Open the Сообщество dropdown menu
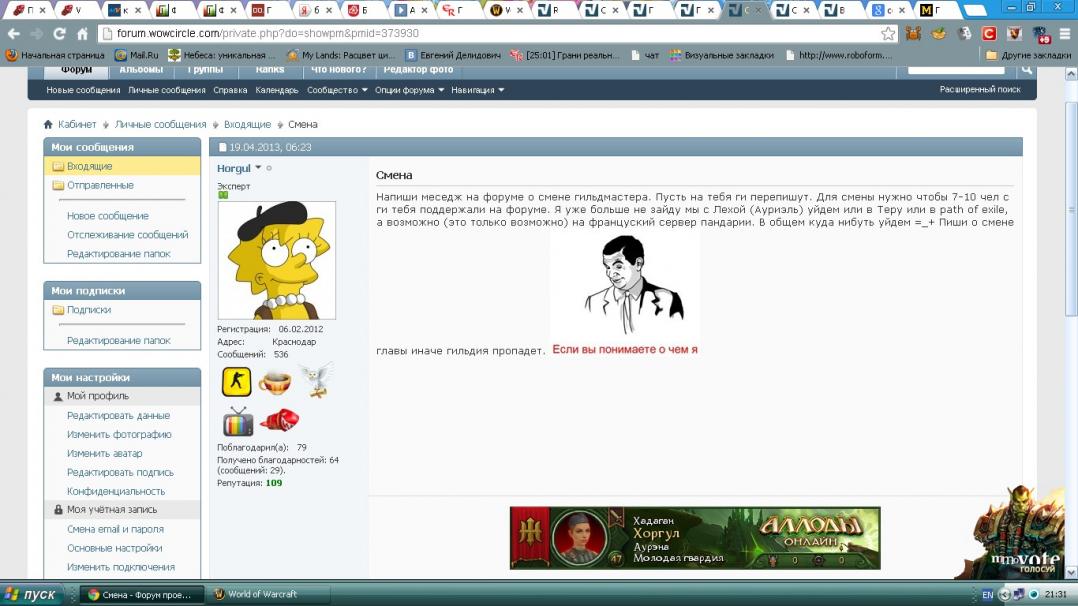The image size is (1078, 606). tap(336, 90)
